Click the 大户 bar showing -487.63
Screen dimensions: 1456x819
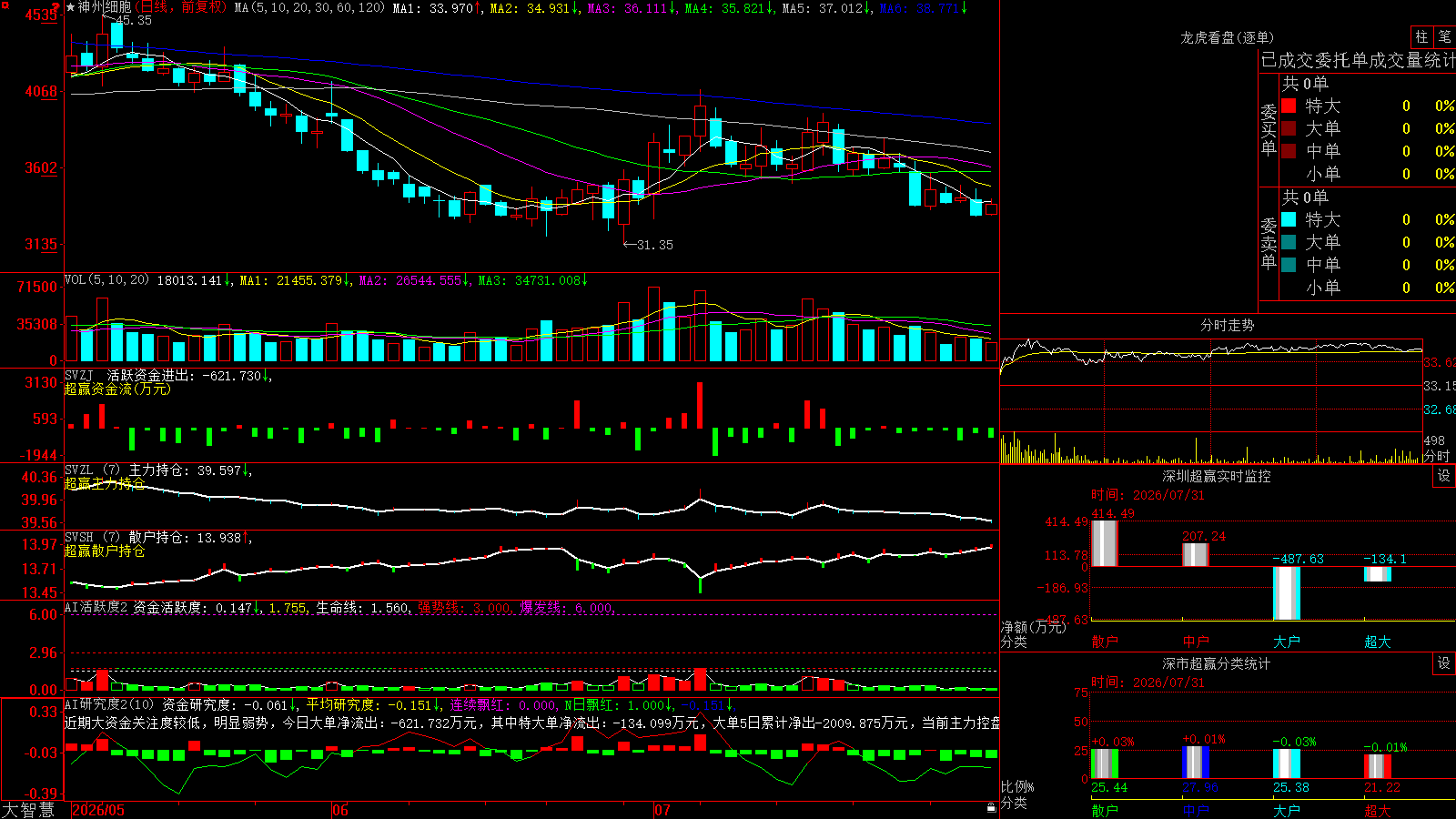pyautogui.click(x=1287, y=593)
